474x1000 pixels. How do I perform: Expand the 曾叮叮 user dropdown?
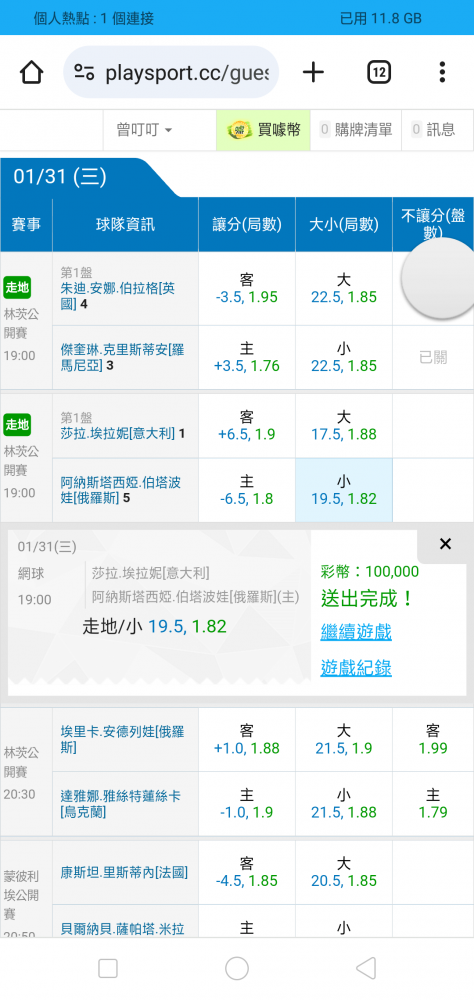(144, 130)
